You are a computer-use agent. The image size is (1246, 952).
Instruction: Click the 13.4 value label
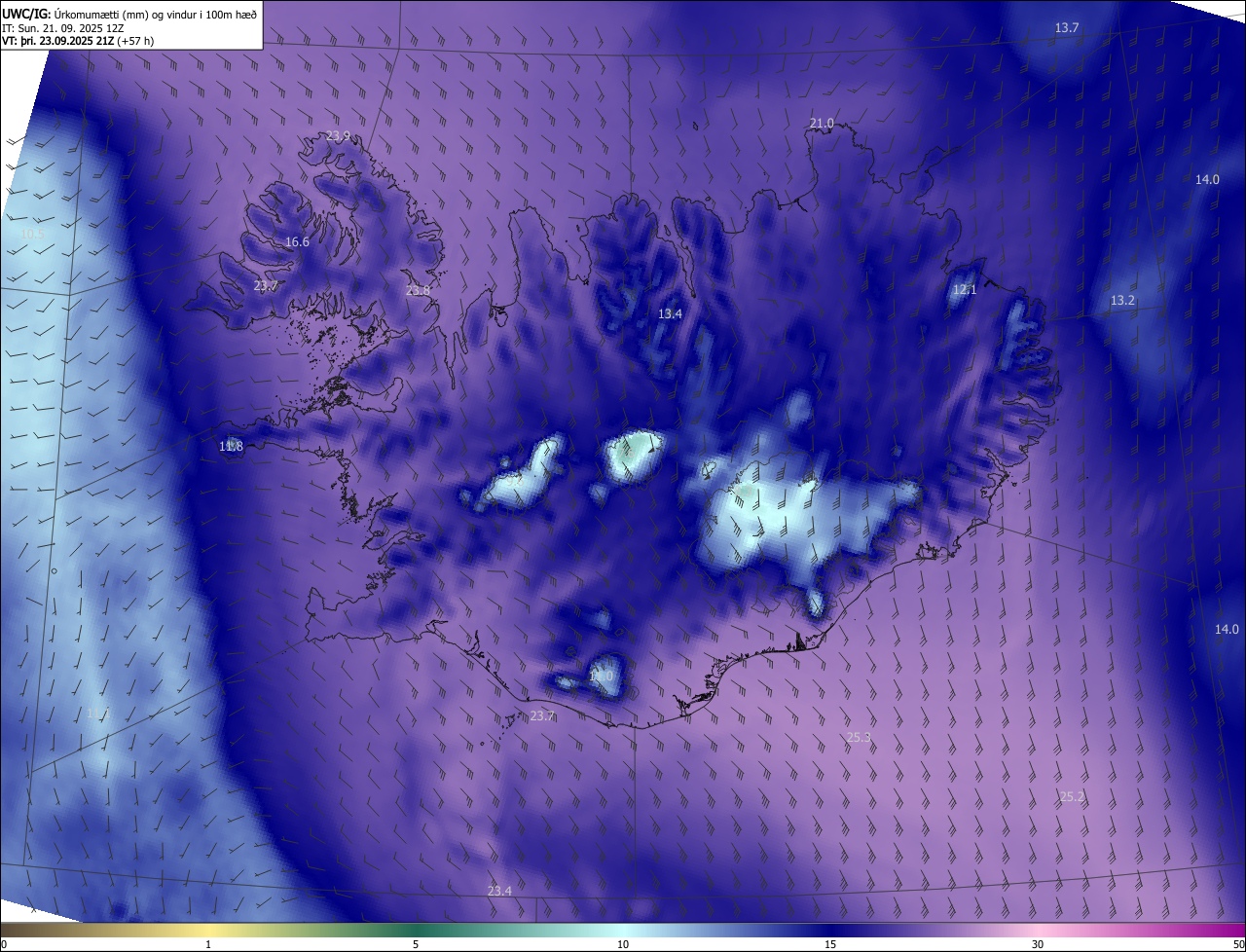[670, 314]
